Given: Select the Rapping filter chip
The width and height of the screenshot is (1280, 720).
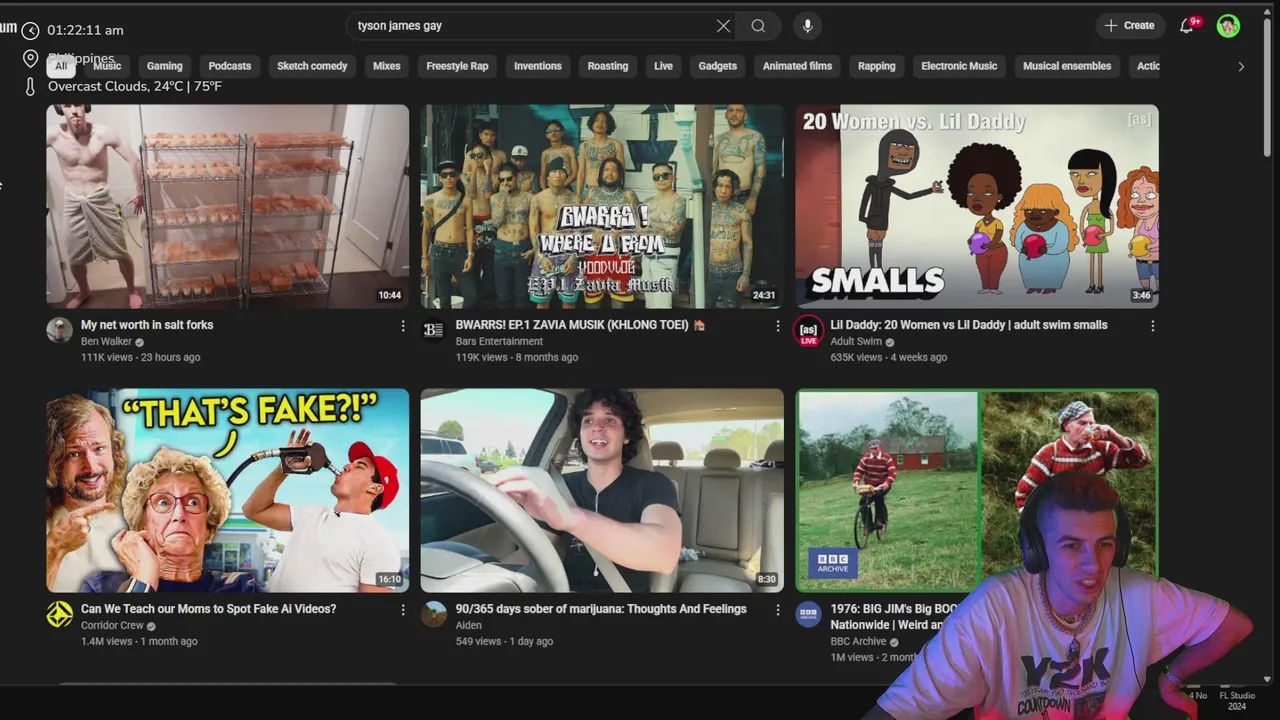Looking at the screenshot, I should pyautogui.click(x=877, y=66).
